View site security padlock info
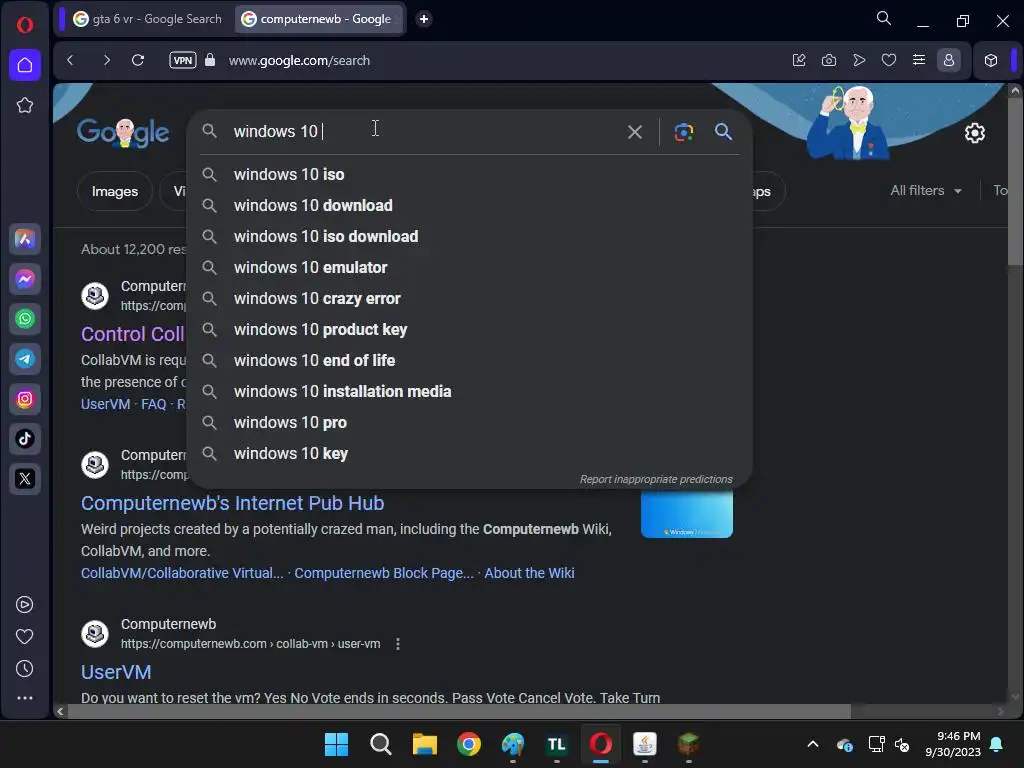Image resolution: width=1024 pixels, height=768 pixels. (210, 60)
